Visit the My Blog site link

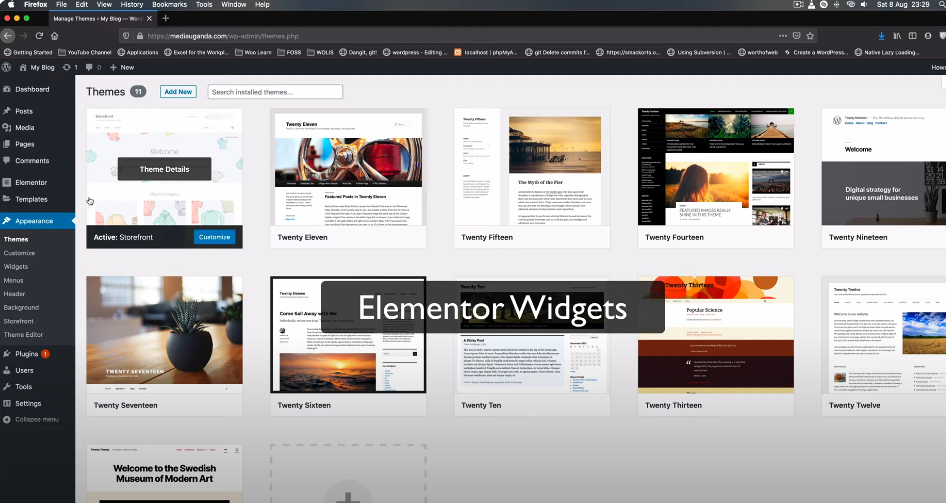pyautogui.click(x=37, y=68)
